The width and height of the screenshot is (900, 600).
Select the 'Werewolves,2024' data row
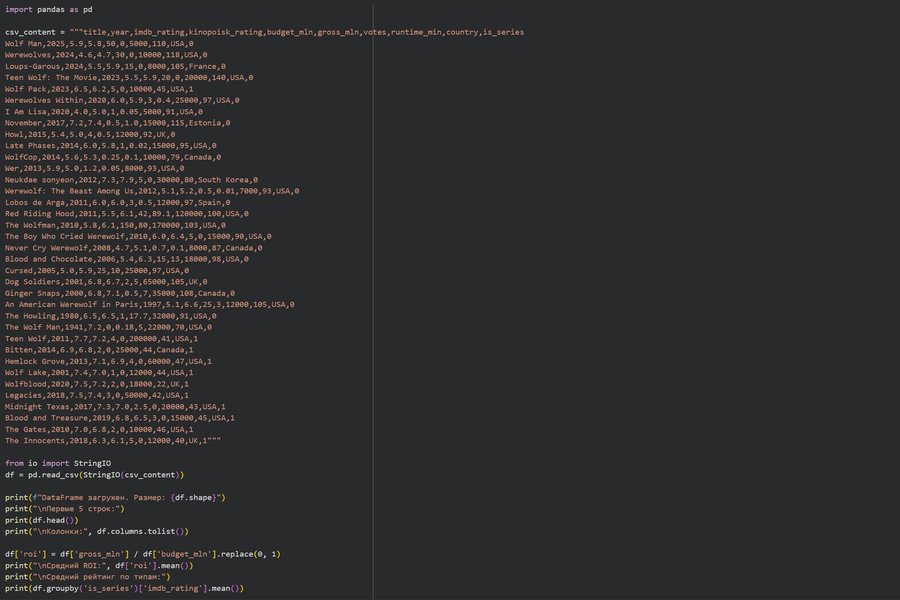coord(106,55)
